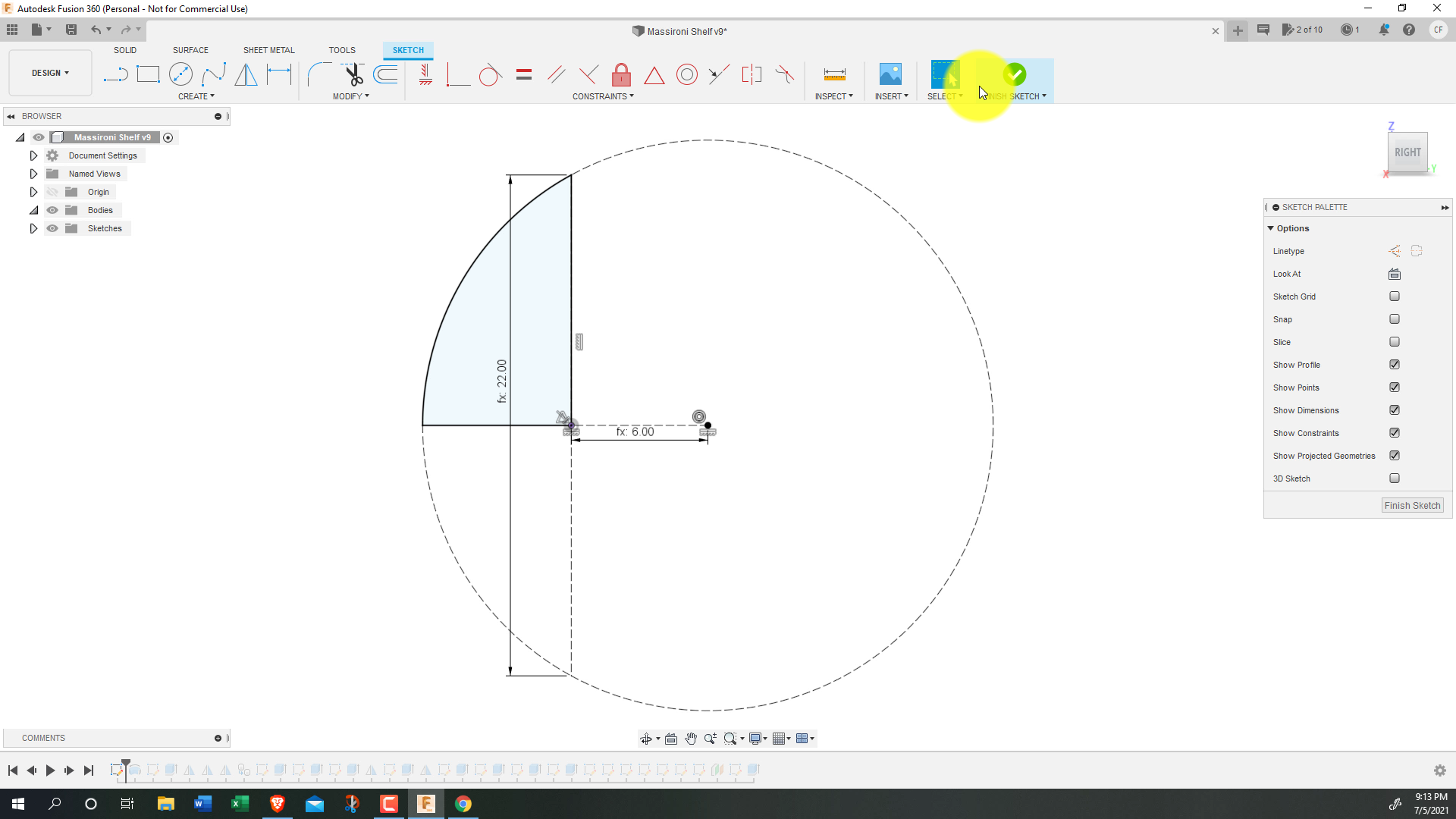Select the Line sketch tool
Image resolution: width=1456 pixels, height=819 pixels.
click(x=115, y=74)
